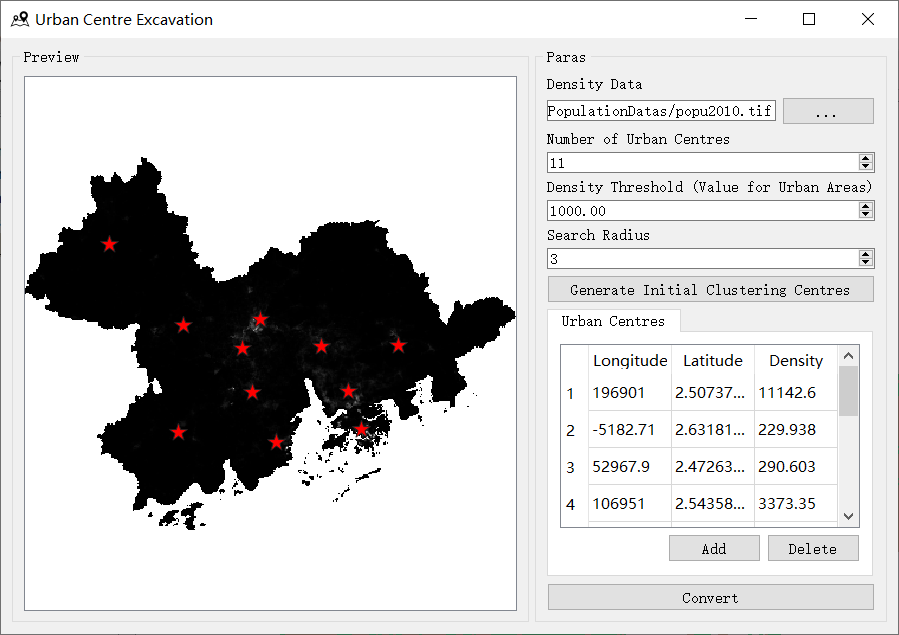
Task: Click the northwesternmost red star on map
Action: [x=109, y=243]
